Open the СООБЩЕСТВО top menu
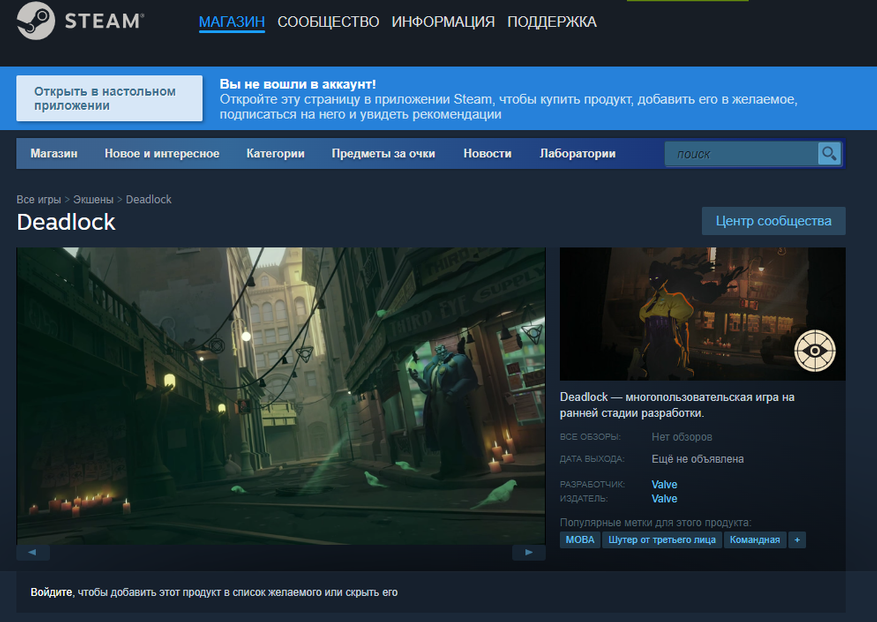The image size is (877, 622). click(x=328, y=22)
